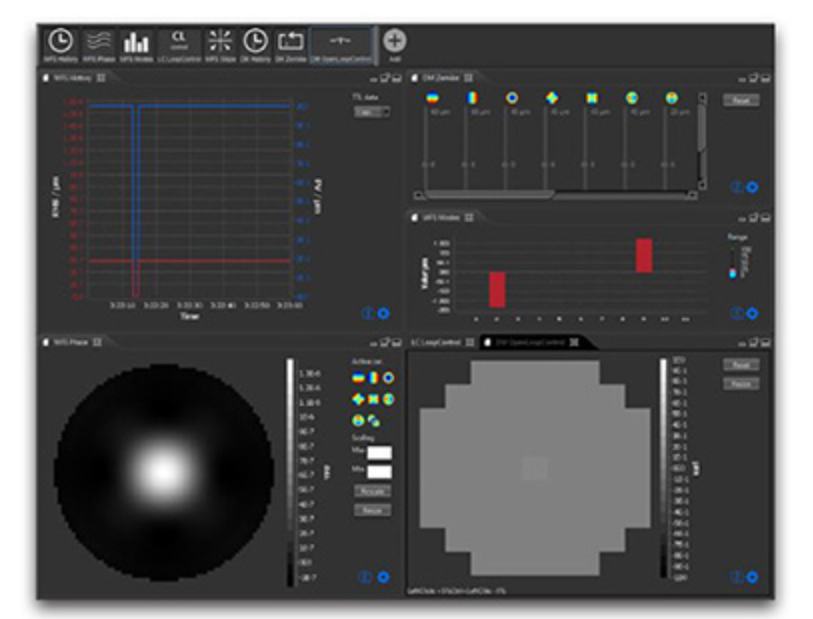Open the WFS Modes bar-chart icon
813x619 pixels.
click(x=135, y=43)
